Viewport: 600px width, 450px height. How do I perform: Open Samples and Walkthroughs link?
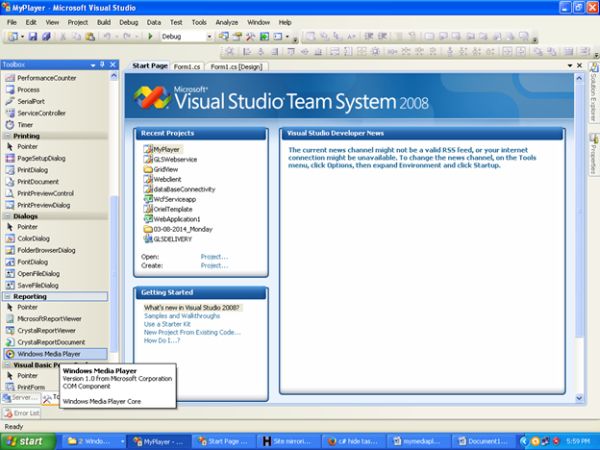pyautogui.click(x=182, y=316)
